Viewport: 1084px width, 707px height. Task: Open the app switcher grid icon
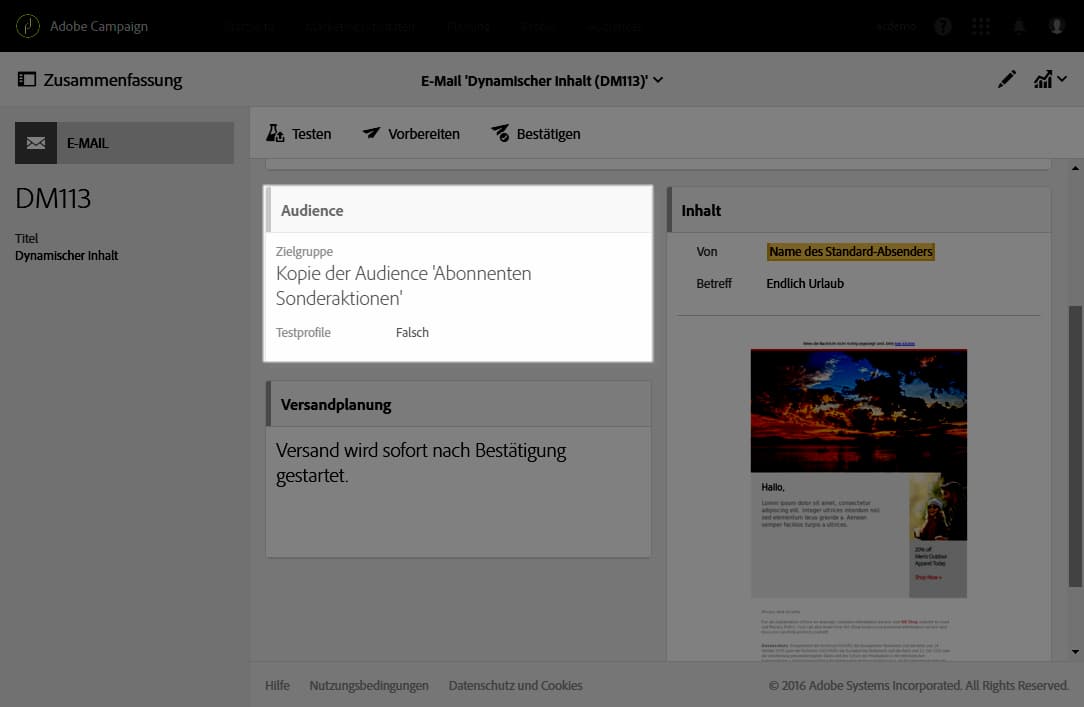pyautogui.click(x=980, y=26)
